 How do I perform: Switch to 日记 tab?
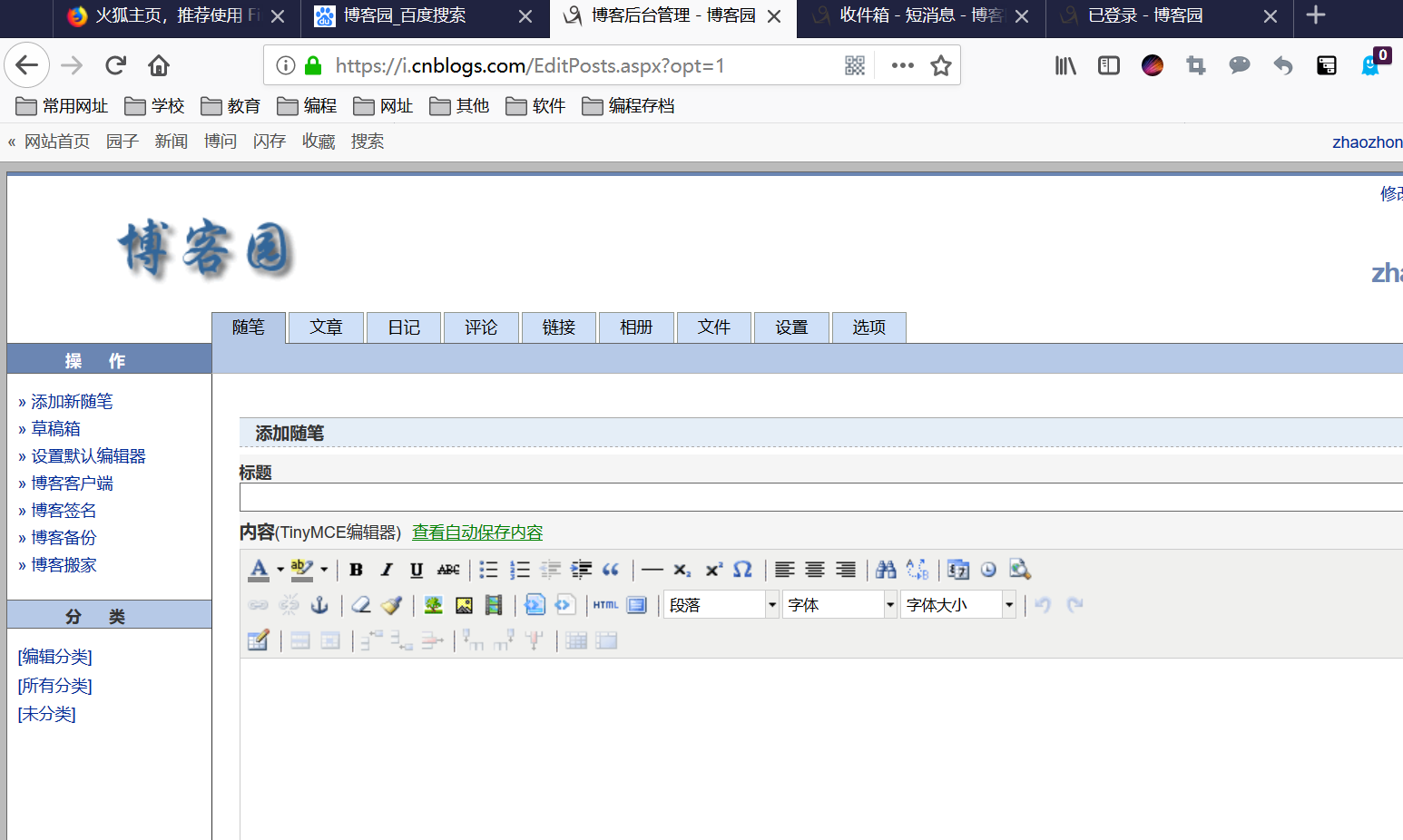pos(404,327)
